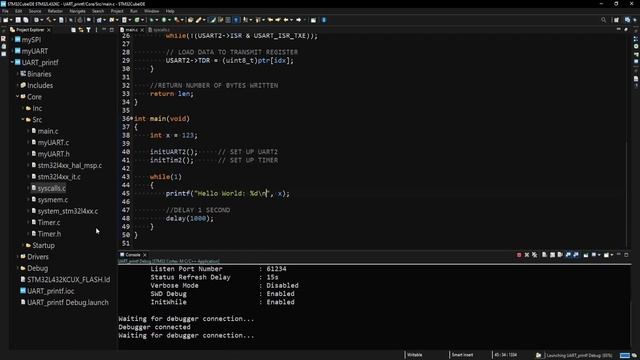Click the pencil toggle mark occurrences icon
The width and height of the screenshot is (640, 360).
click(x=212, y=20)
